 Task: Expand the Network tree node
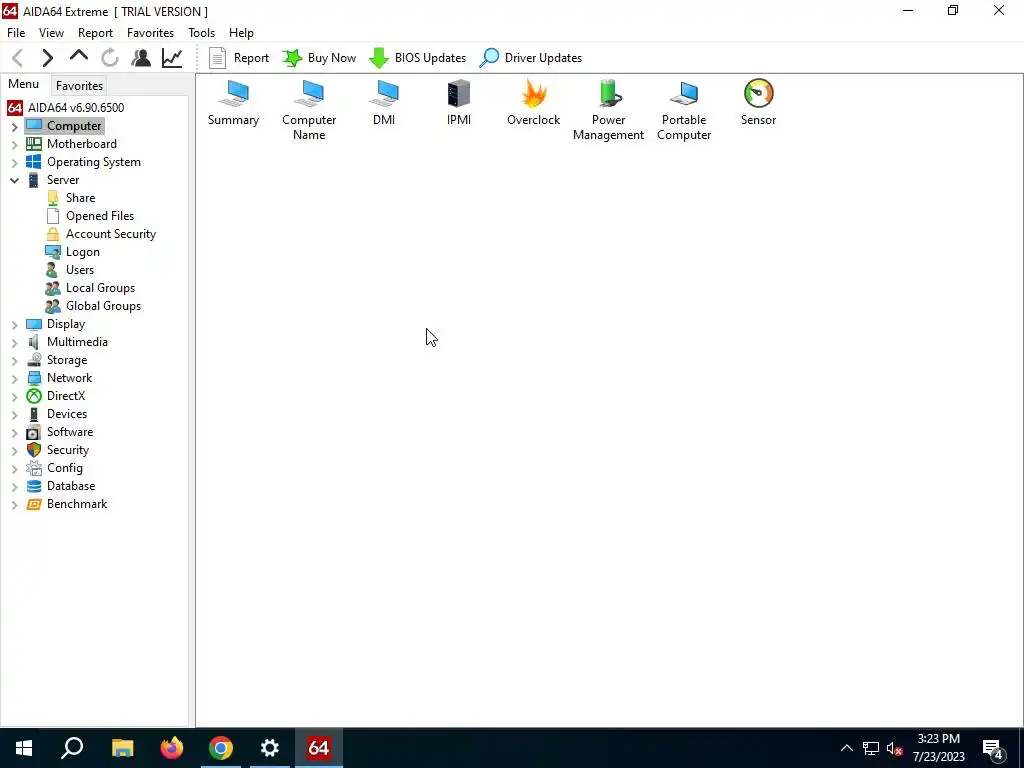pyautogui.click(x=14, y=379)
